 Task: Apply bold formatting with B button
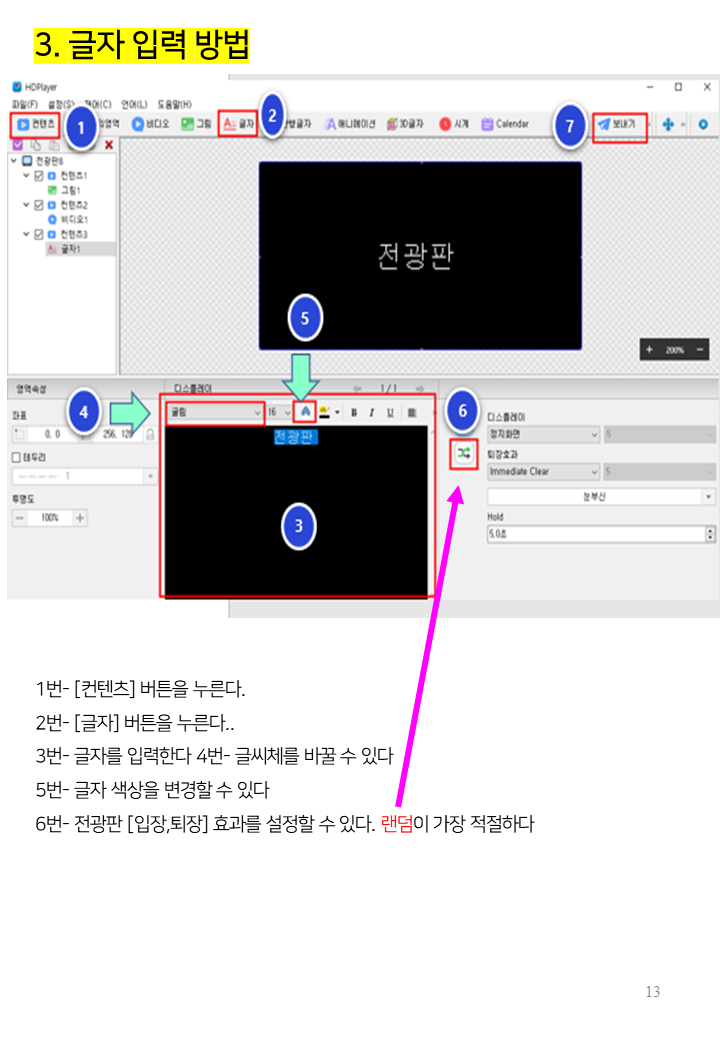tap(354, 412)
